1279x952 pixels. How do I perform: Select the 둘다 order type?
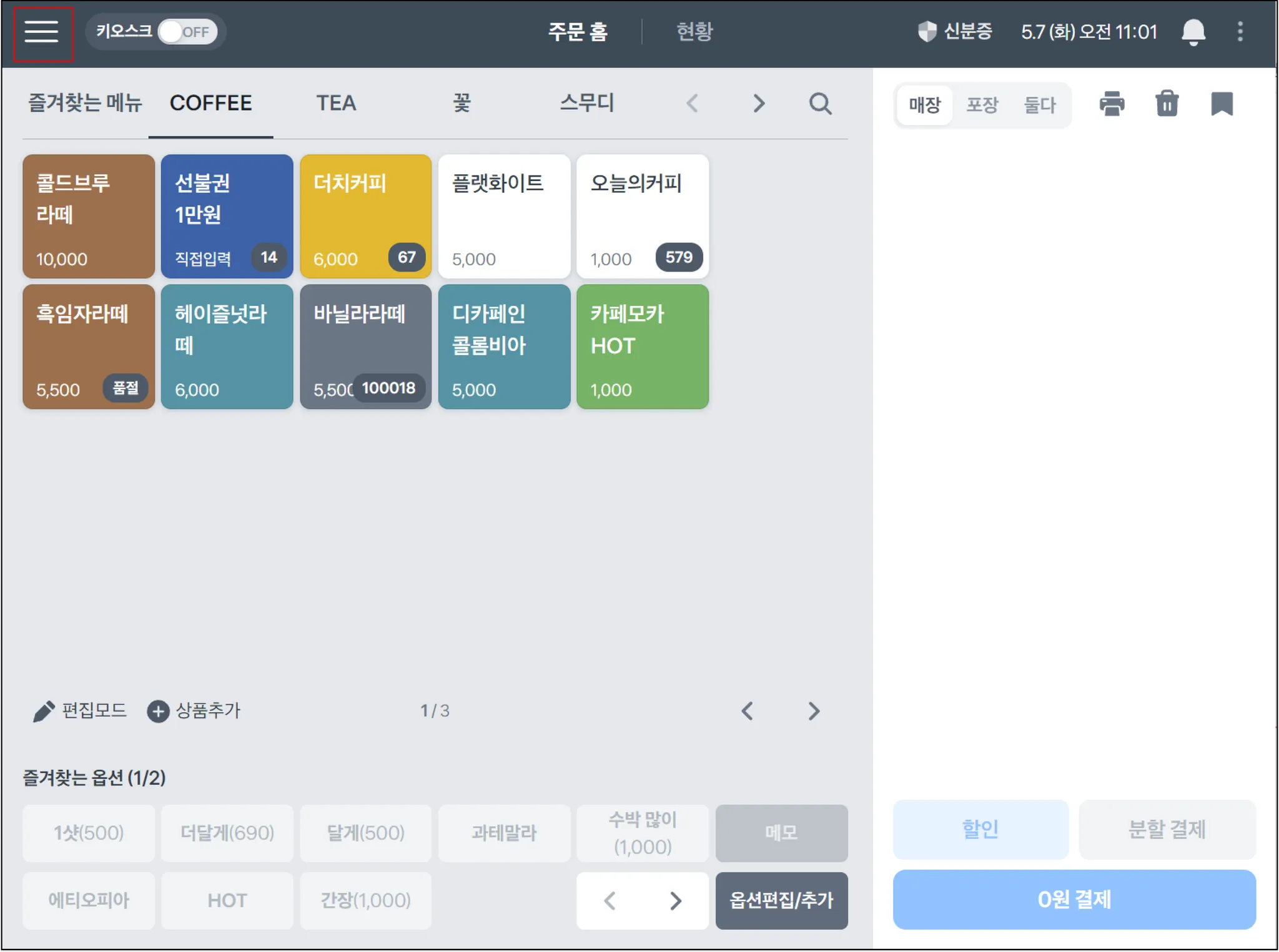1040,105
